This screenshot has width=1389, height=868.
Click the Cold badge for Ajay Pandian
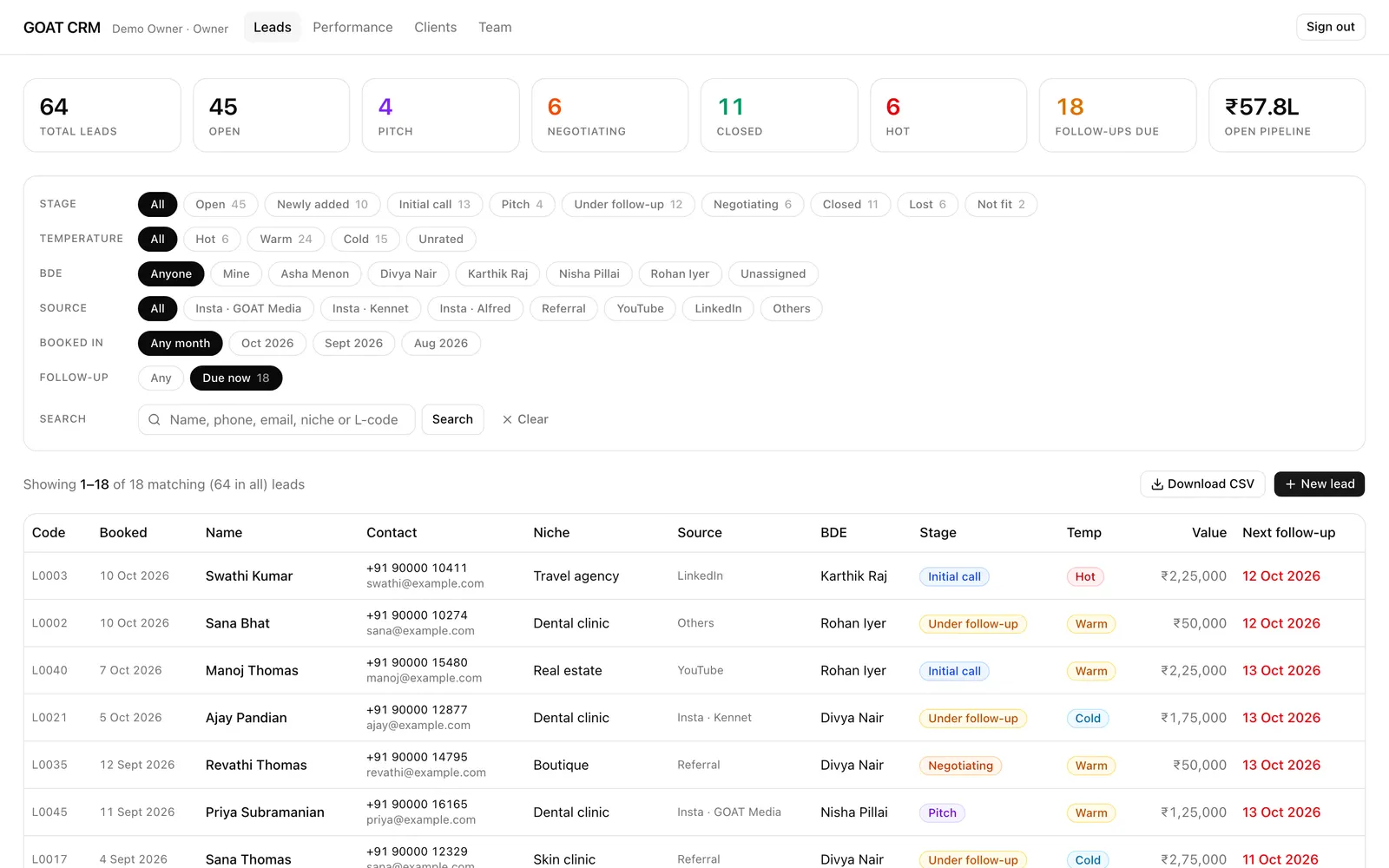click(1088, 719)
